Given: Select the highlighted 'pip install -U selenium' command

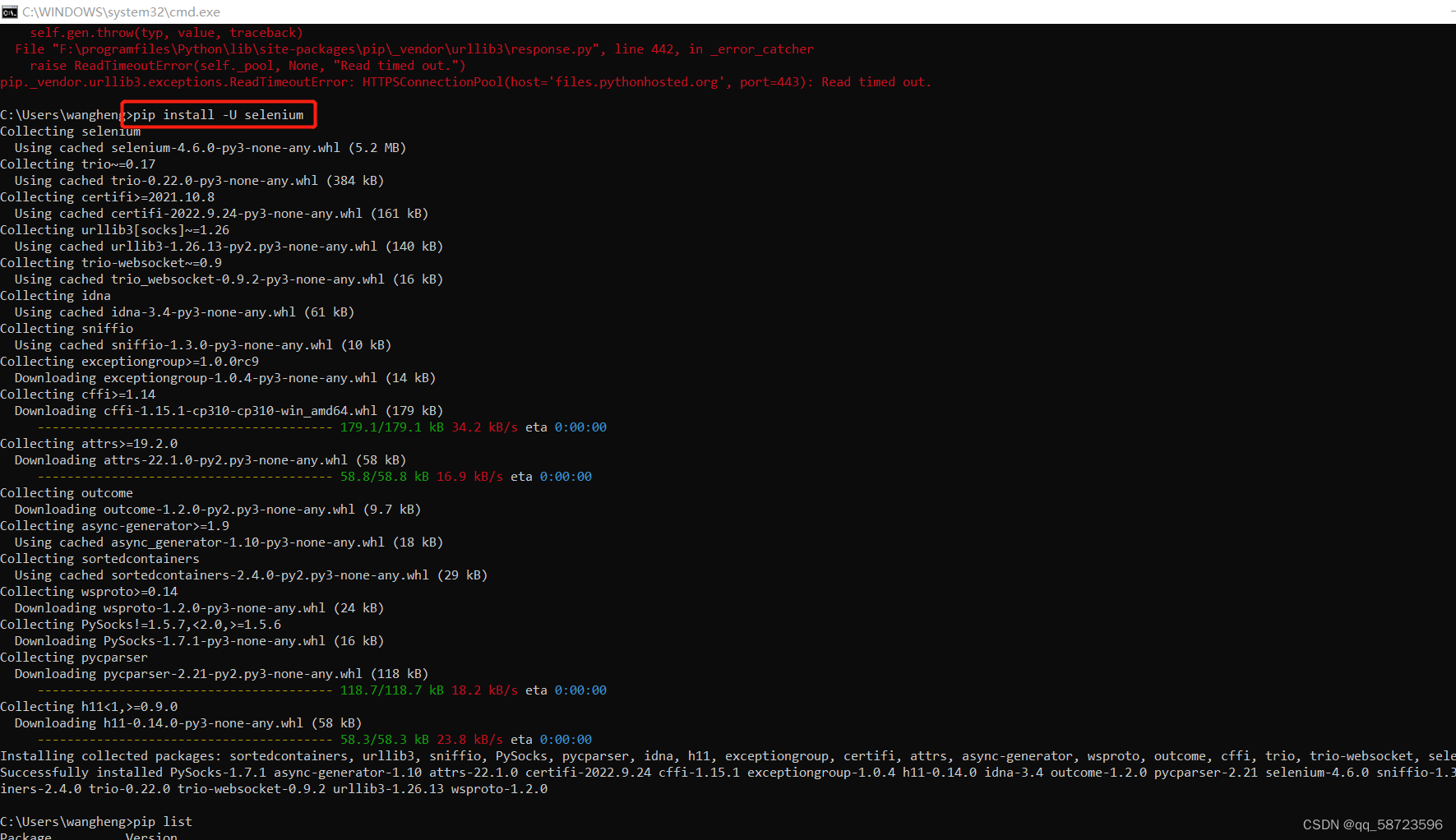Looking at the screenshot, I should (x=218, y=114).
